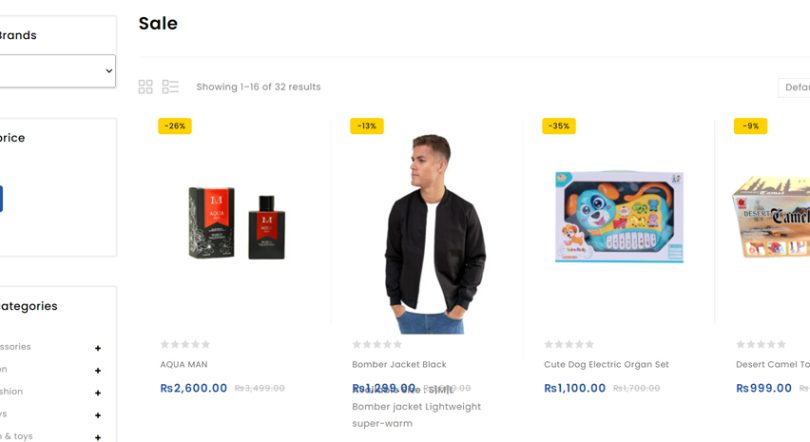Open Cute Dog Electric Organ Set link

point(606,365)
